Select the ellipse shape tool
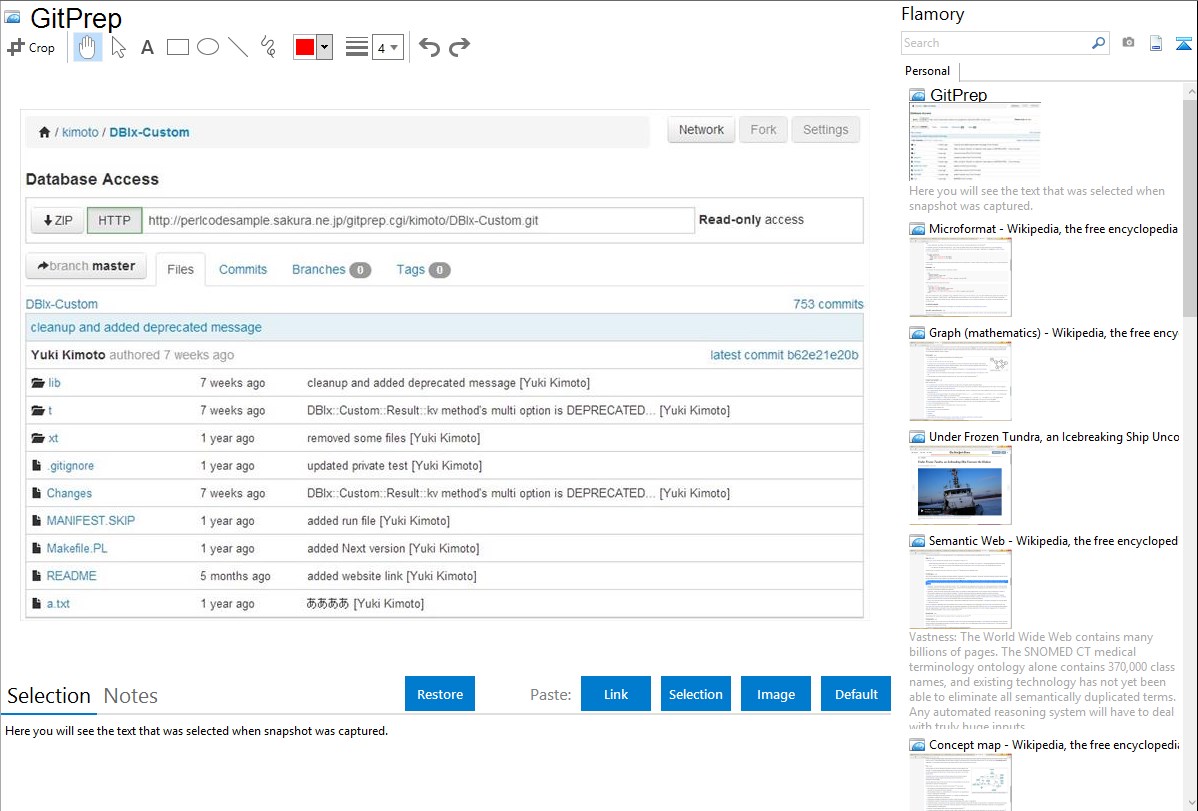 (x=208, y=47)
